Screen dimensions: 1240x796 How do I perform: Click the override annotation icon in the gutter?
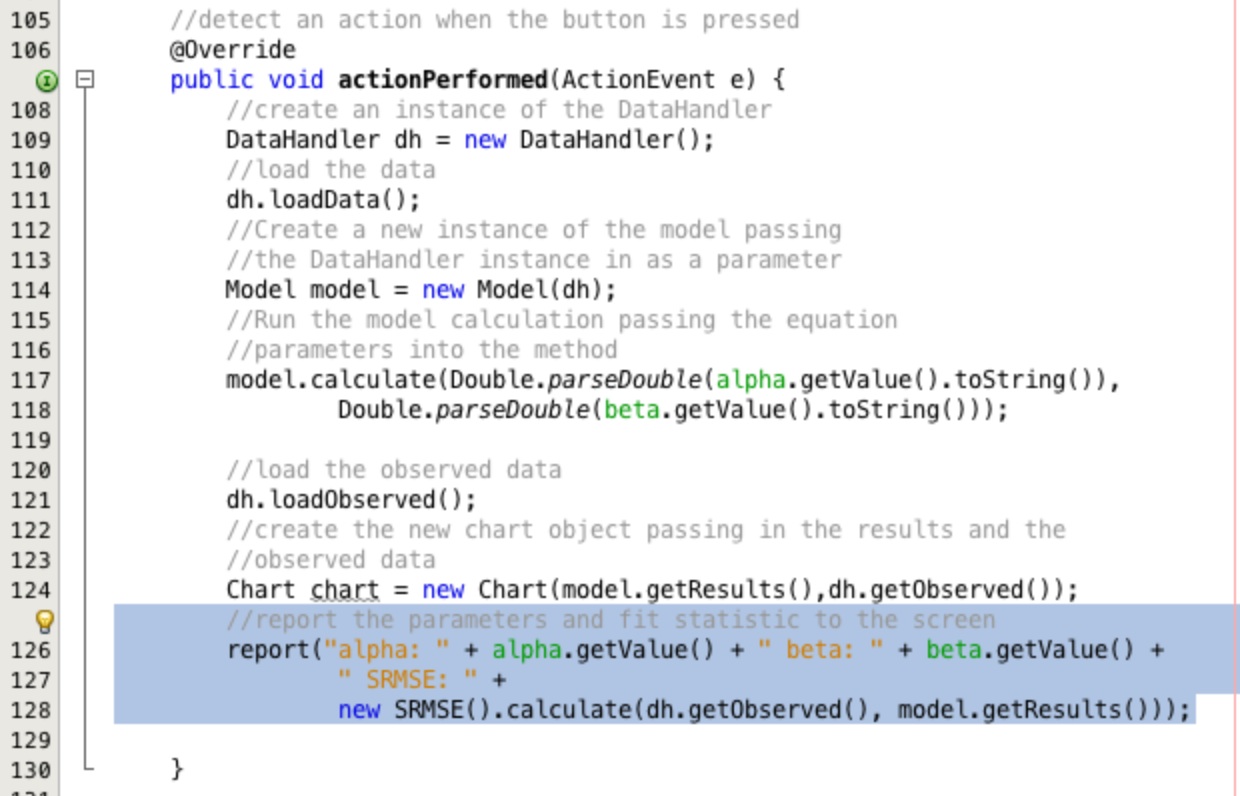(46, 80)
